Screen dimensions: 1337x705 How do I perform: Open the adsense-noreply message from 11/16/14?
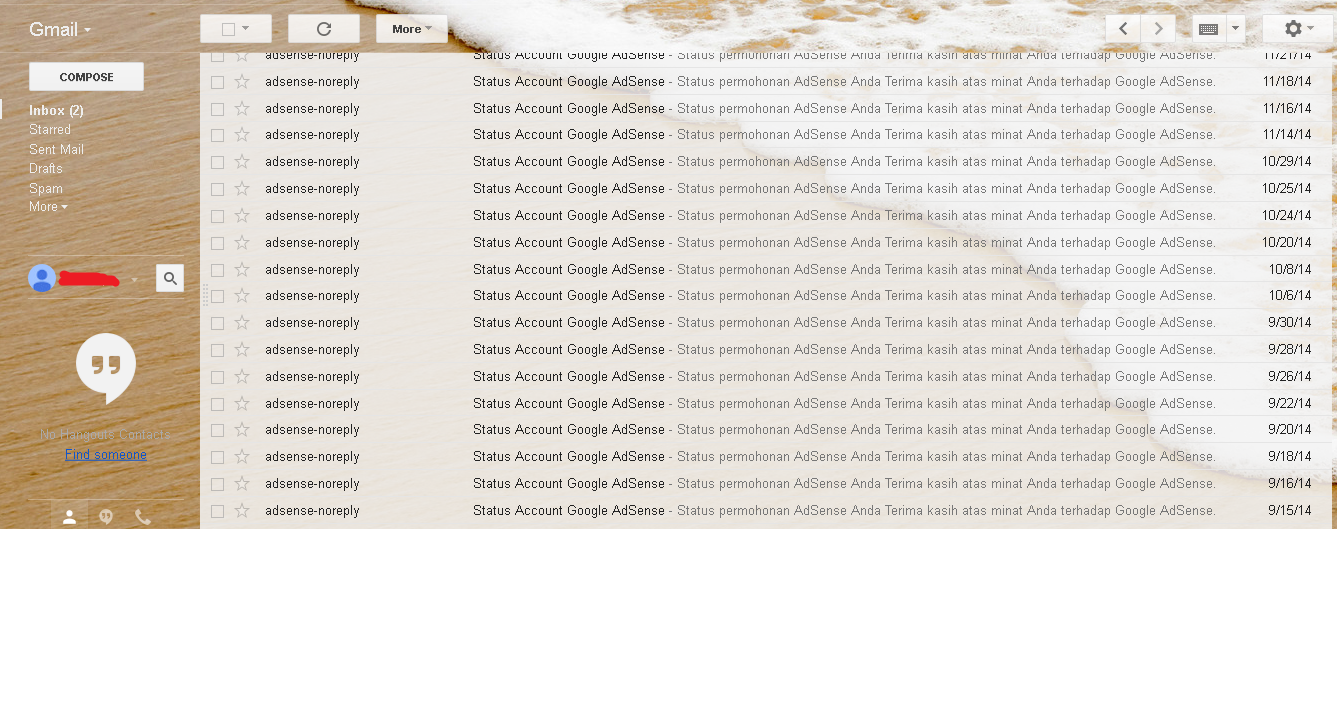(766, 108)
